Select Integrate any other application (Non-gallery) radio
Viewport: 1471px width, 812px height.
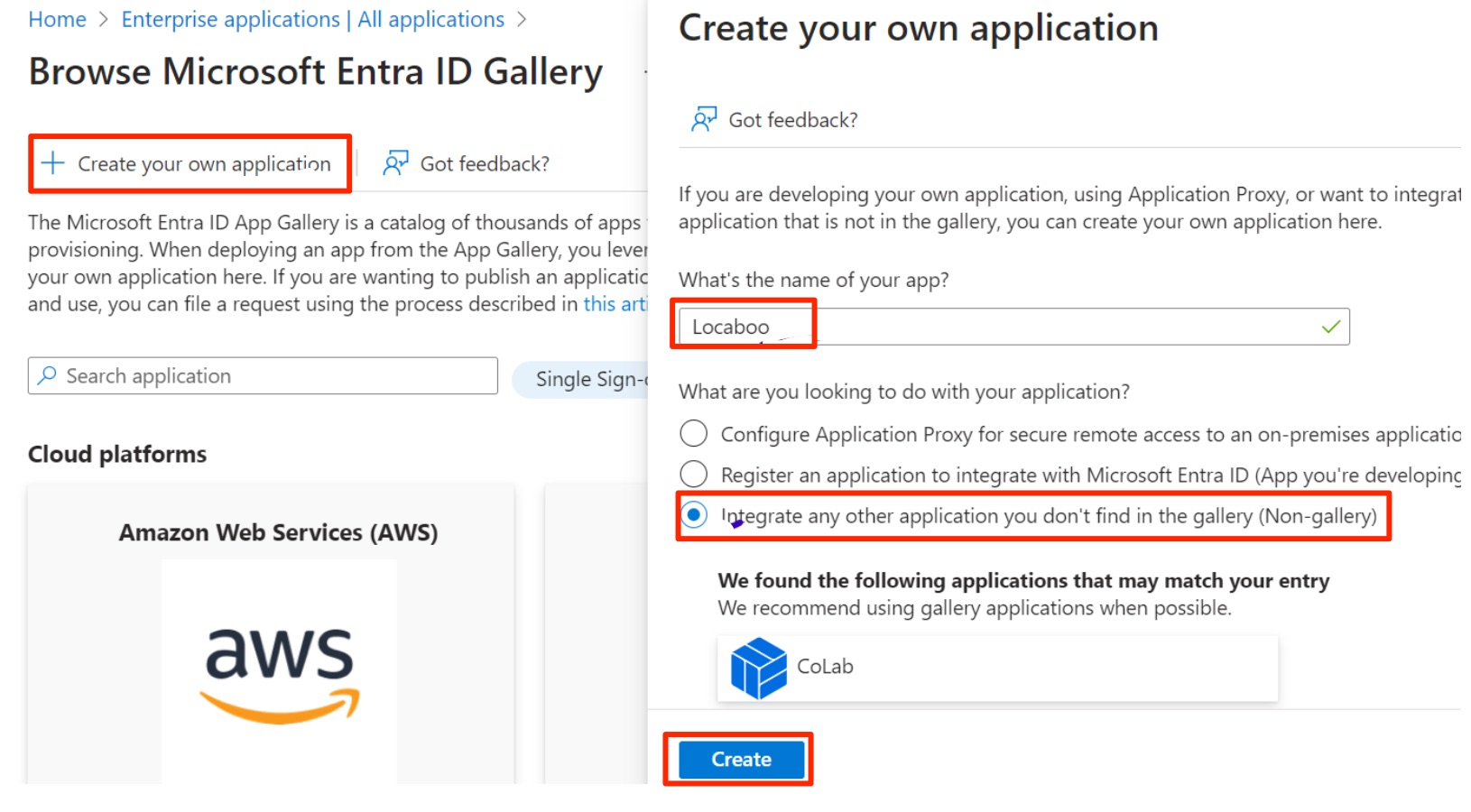coord(693,515)
